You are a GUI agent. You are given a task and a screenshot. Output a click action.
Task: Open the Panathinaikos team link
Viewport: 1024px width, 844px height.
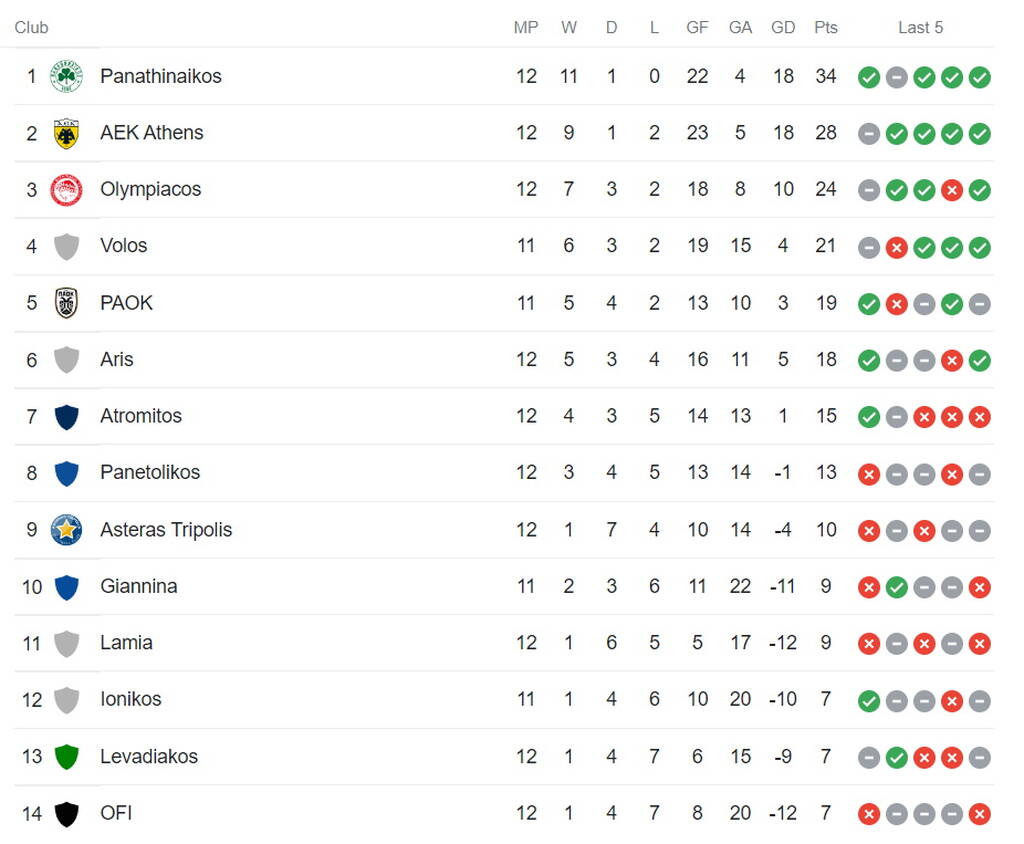[x=161, y=76]
